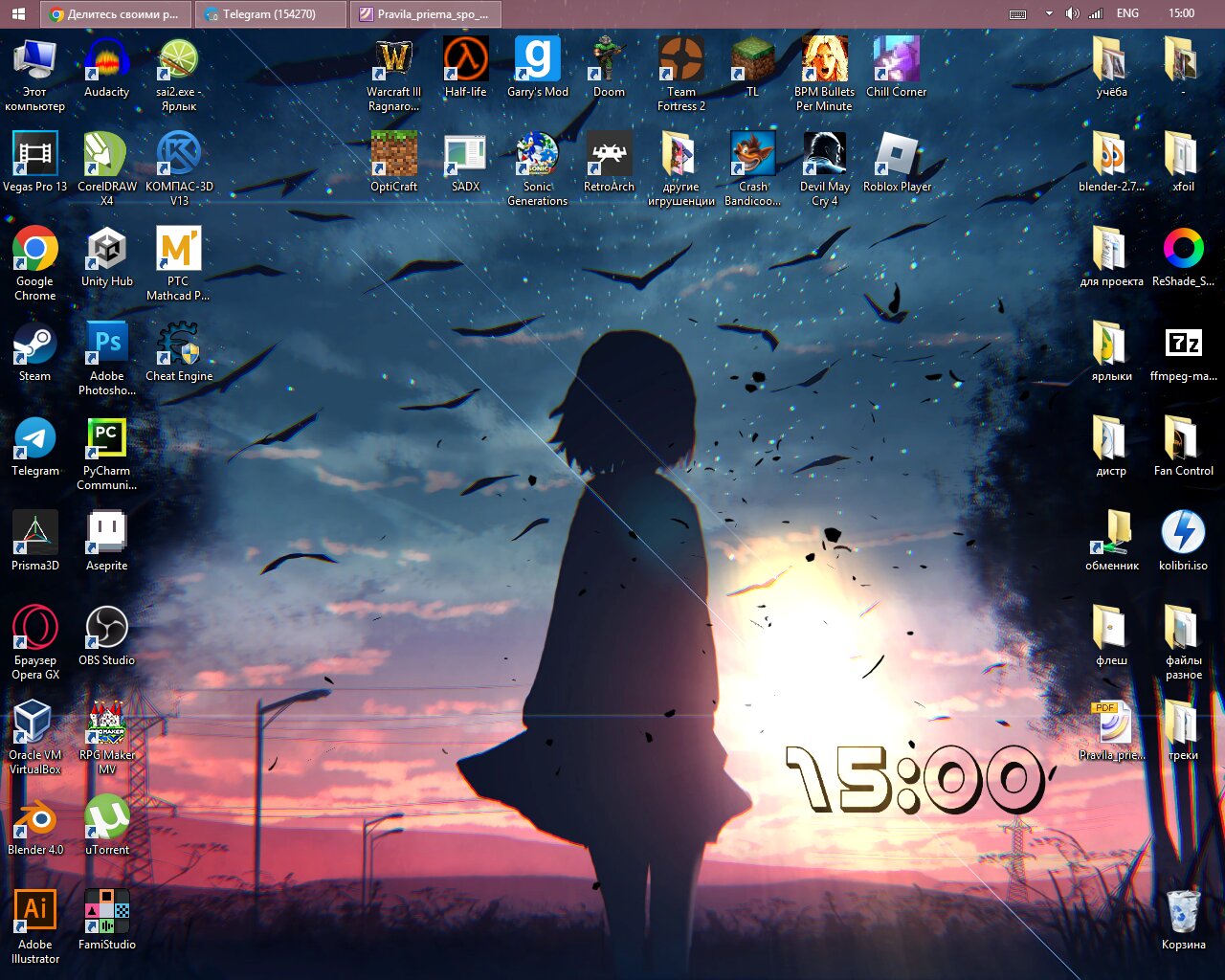Select the ReShade_S installer icon
The image size is (1225, 980).
tap(1183, 257)
